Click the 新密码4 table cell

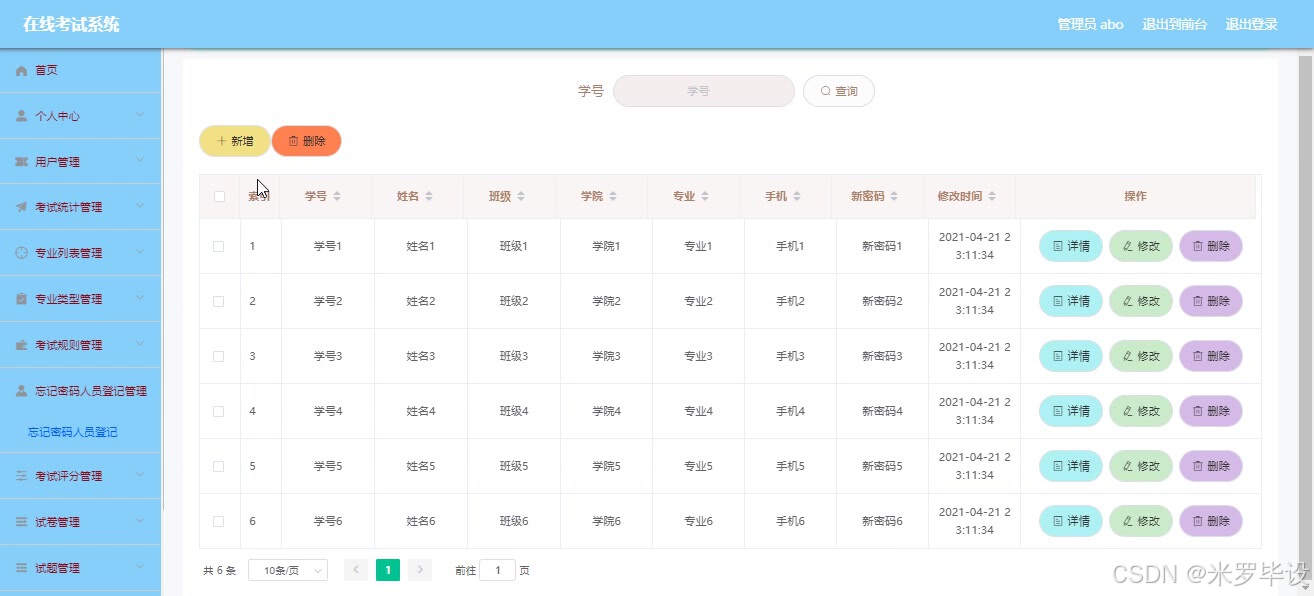(x=882, y=411)
